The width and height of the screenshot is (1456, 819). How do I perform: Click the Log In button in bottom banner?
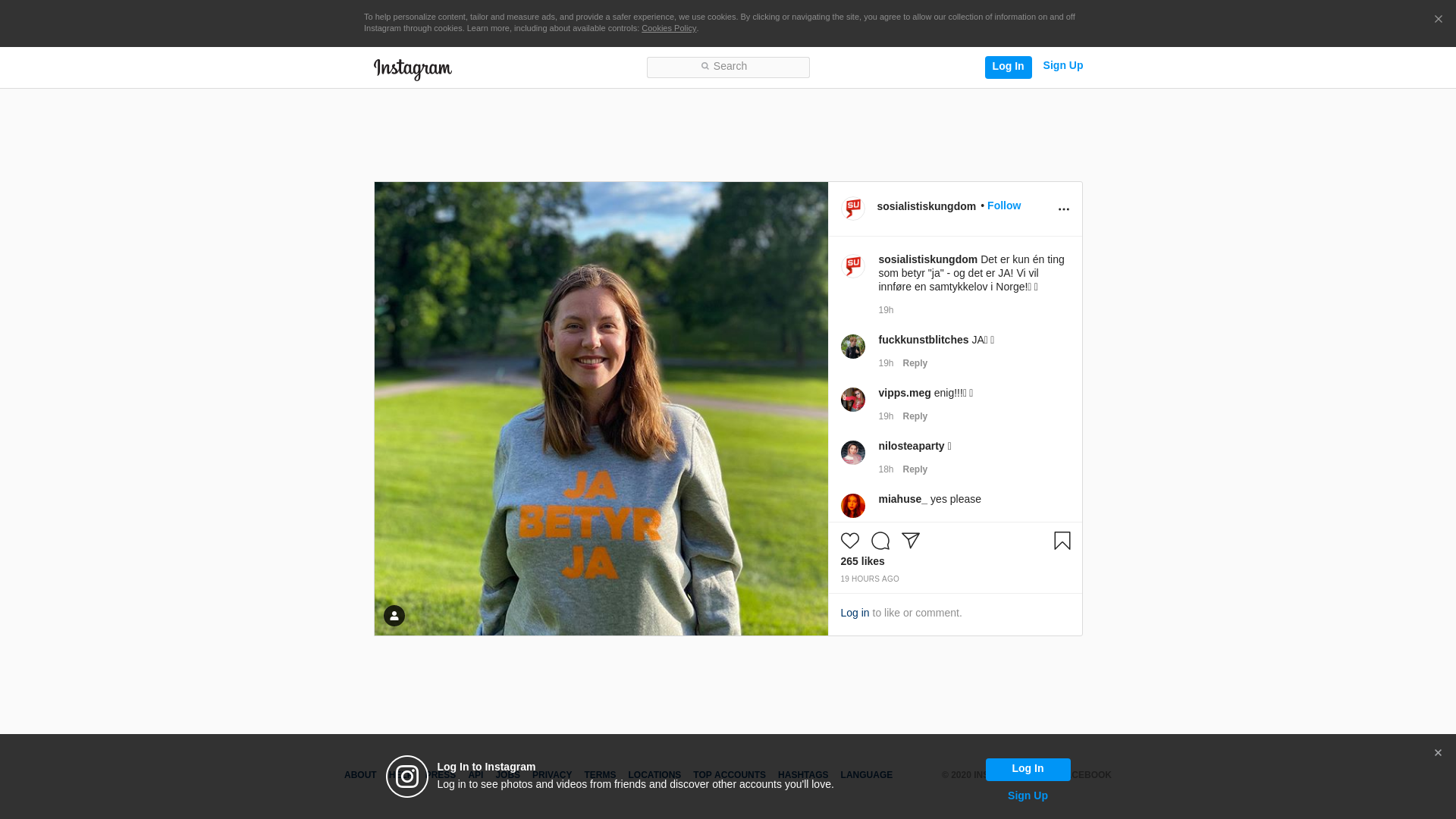[1028, 770]
